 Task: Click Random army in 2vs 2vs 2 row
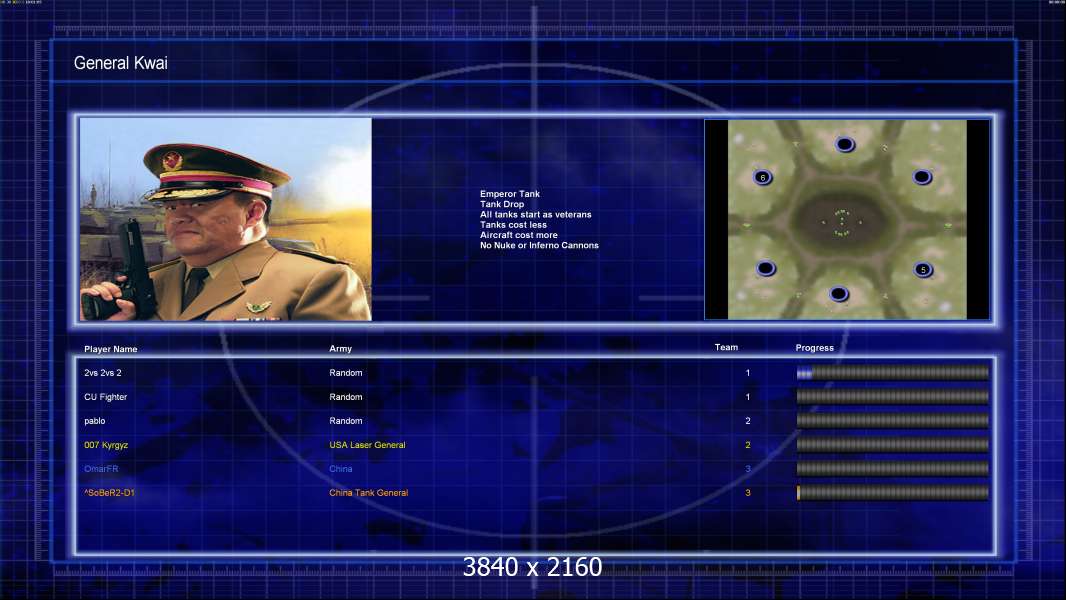pyautogui.click(x=346, y=373)
